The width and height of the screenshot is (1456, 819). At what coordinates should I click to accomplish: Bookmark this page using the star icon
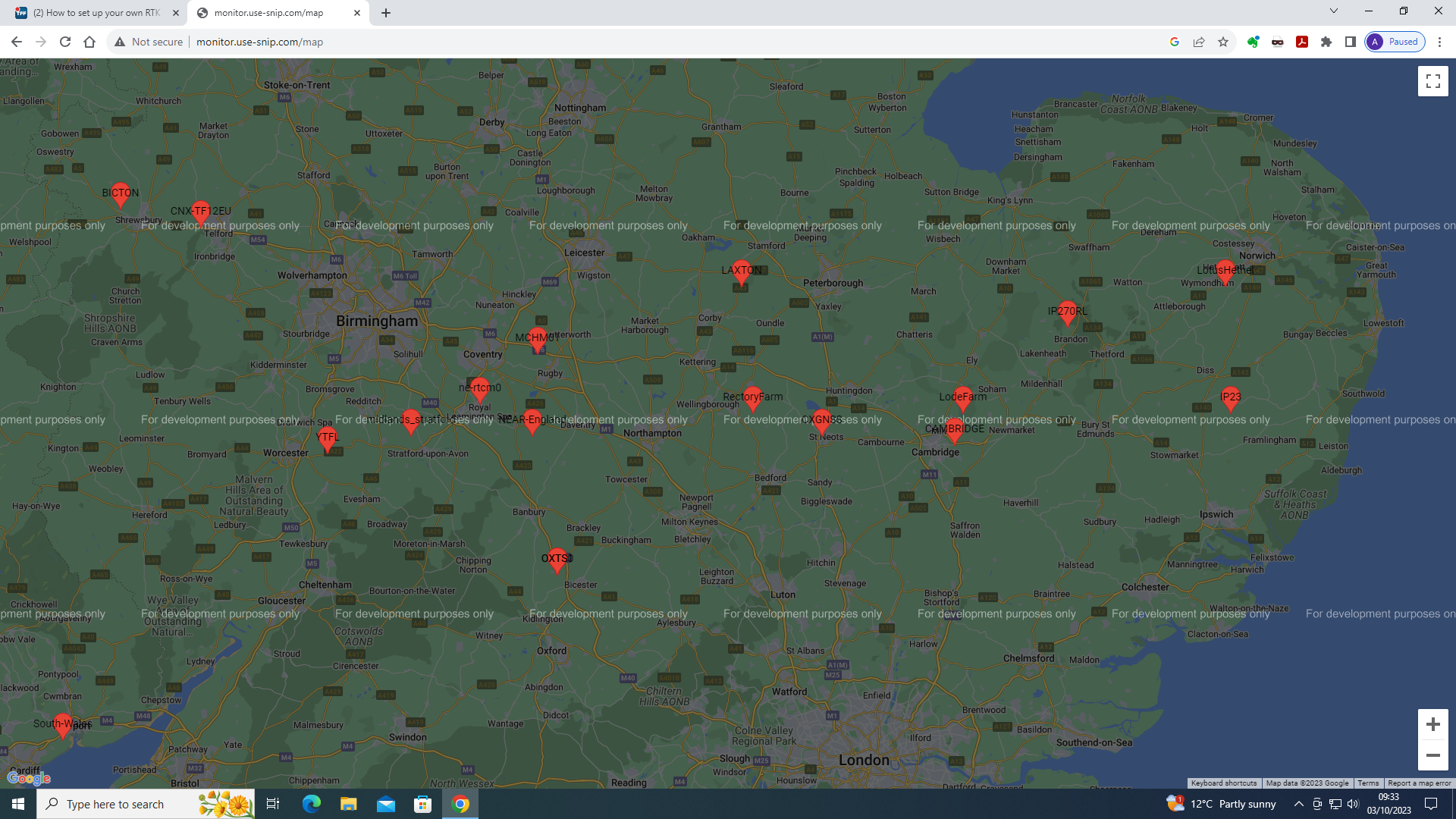pyautogui.click(x=1222, y=42)
